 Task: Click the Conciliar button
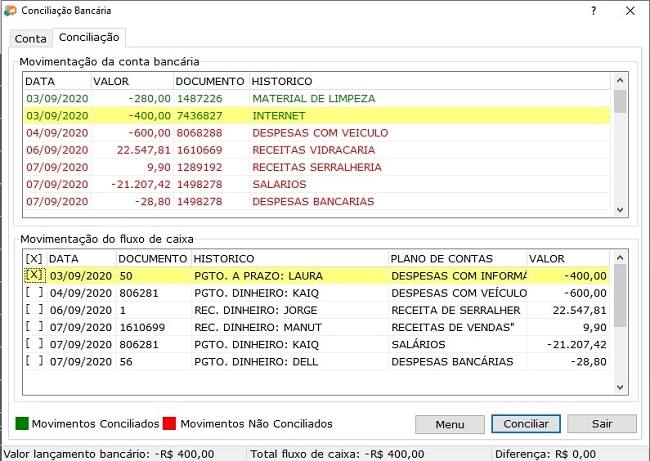tap(526, 424)
